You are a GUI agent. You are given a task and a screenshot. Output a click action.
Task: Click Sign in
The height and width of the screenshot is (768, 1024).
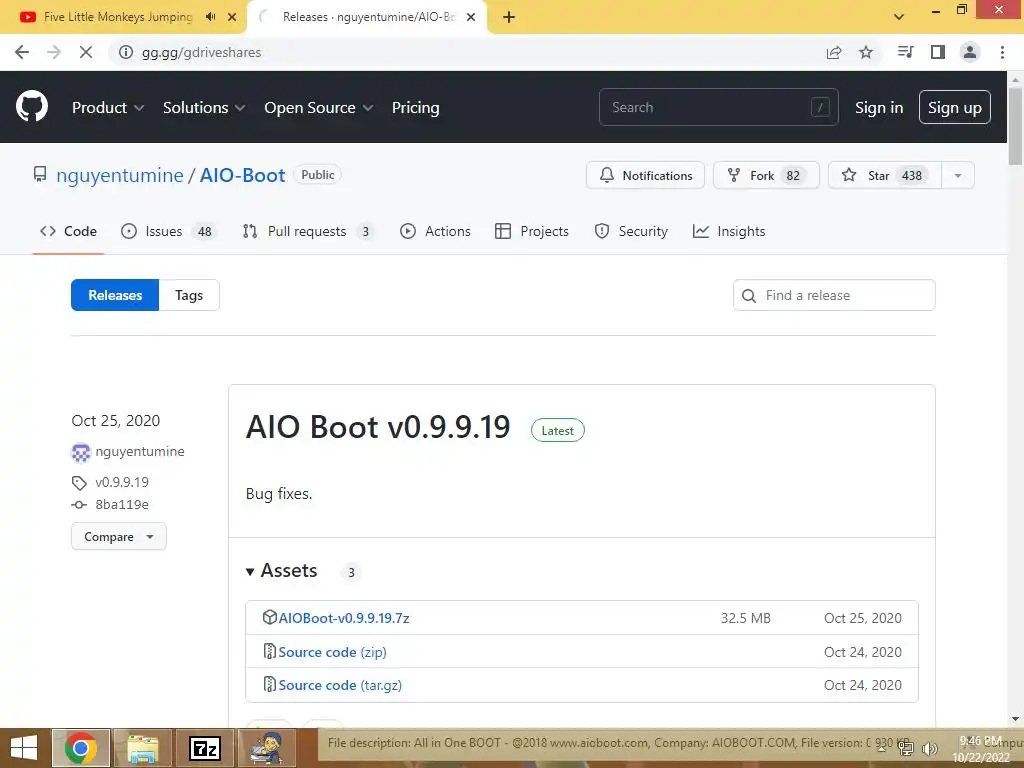879,108
